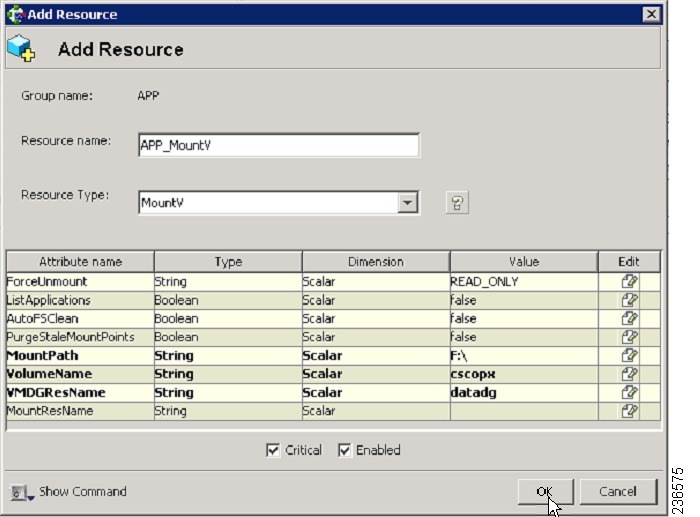
Task: Click the Show Command icon
Action: coord(21,492)
